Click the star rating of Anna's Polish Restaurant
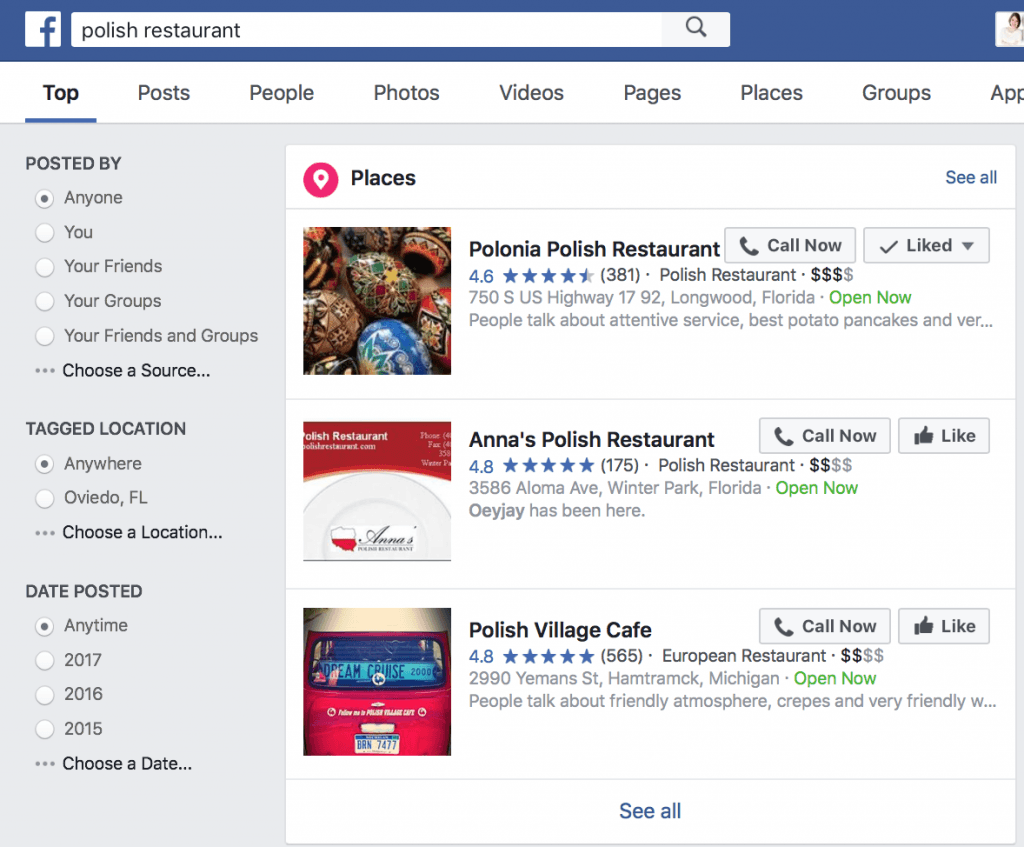The width and height of the screenshot is (1024, 847). (548, 466)
